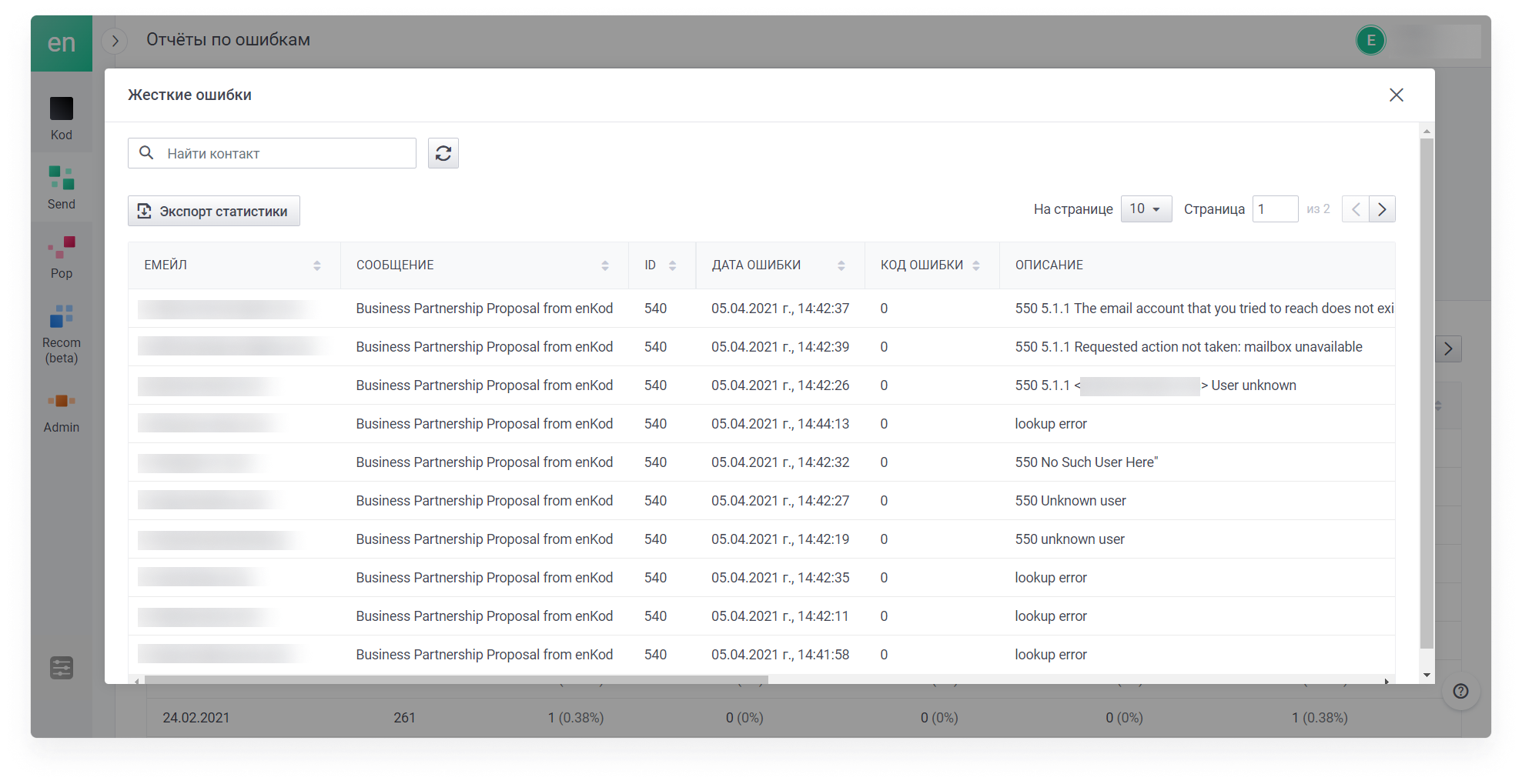
Task: Click scrollbar up arrow in dialog
Action: tap(1427, 131)
